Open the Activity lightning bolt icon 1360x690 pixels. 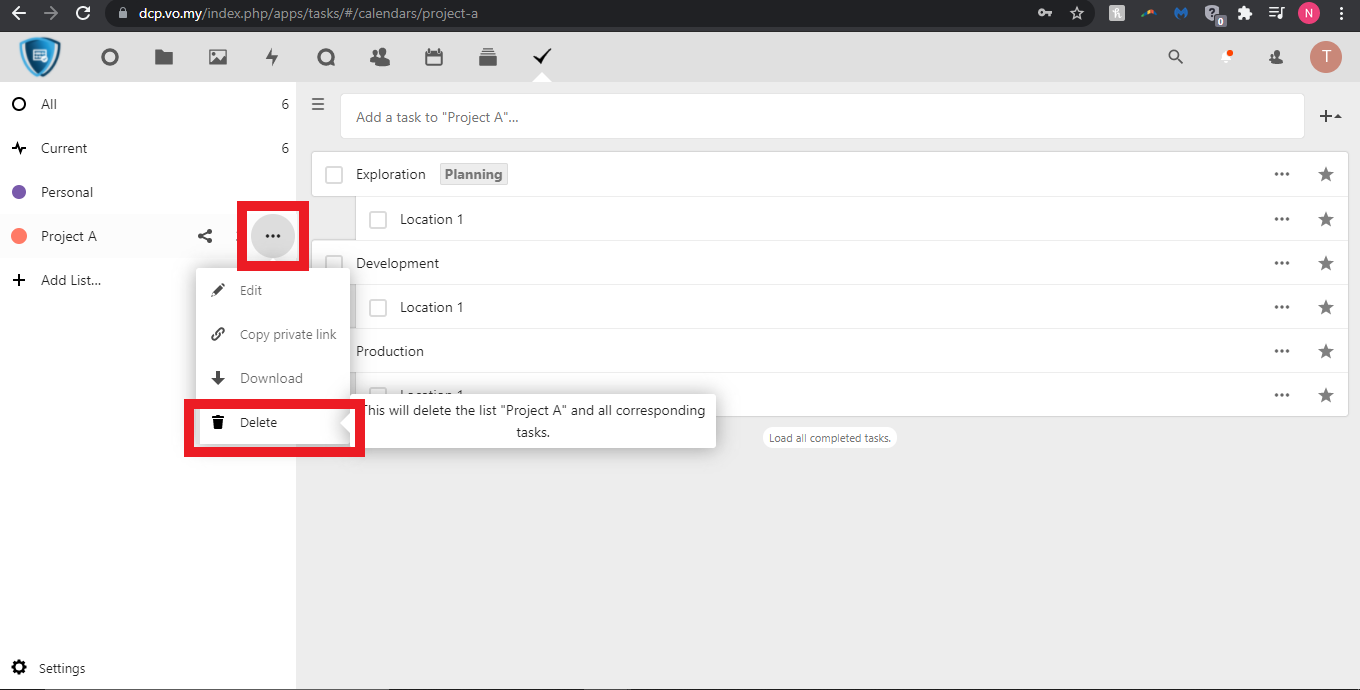272,57
